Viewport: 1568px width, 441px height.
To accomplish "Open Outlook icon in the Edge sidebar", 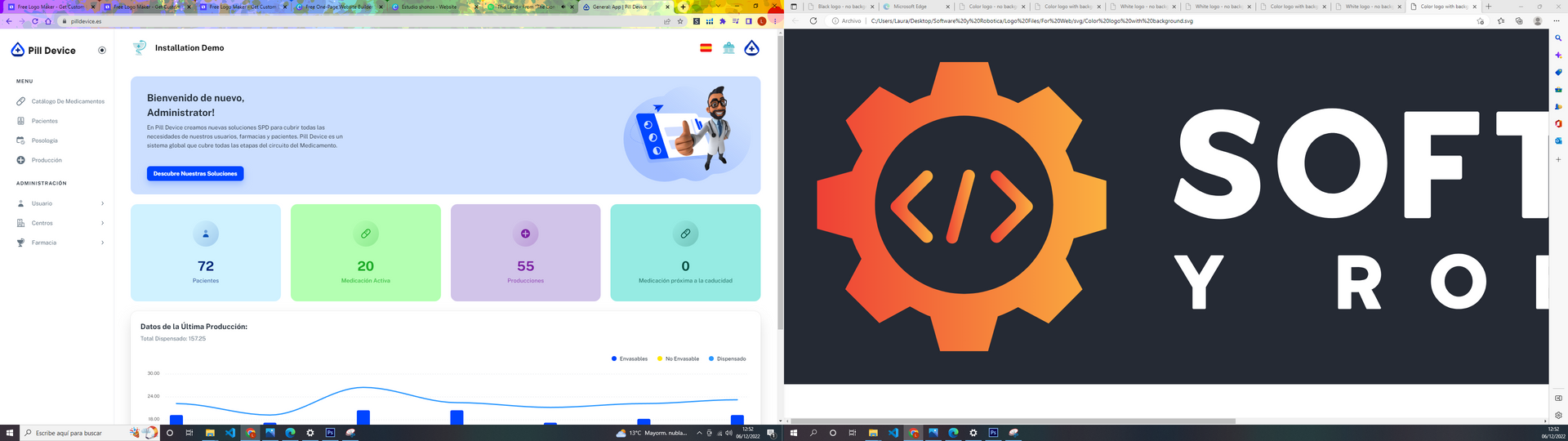I will pos(1558,140).
